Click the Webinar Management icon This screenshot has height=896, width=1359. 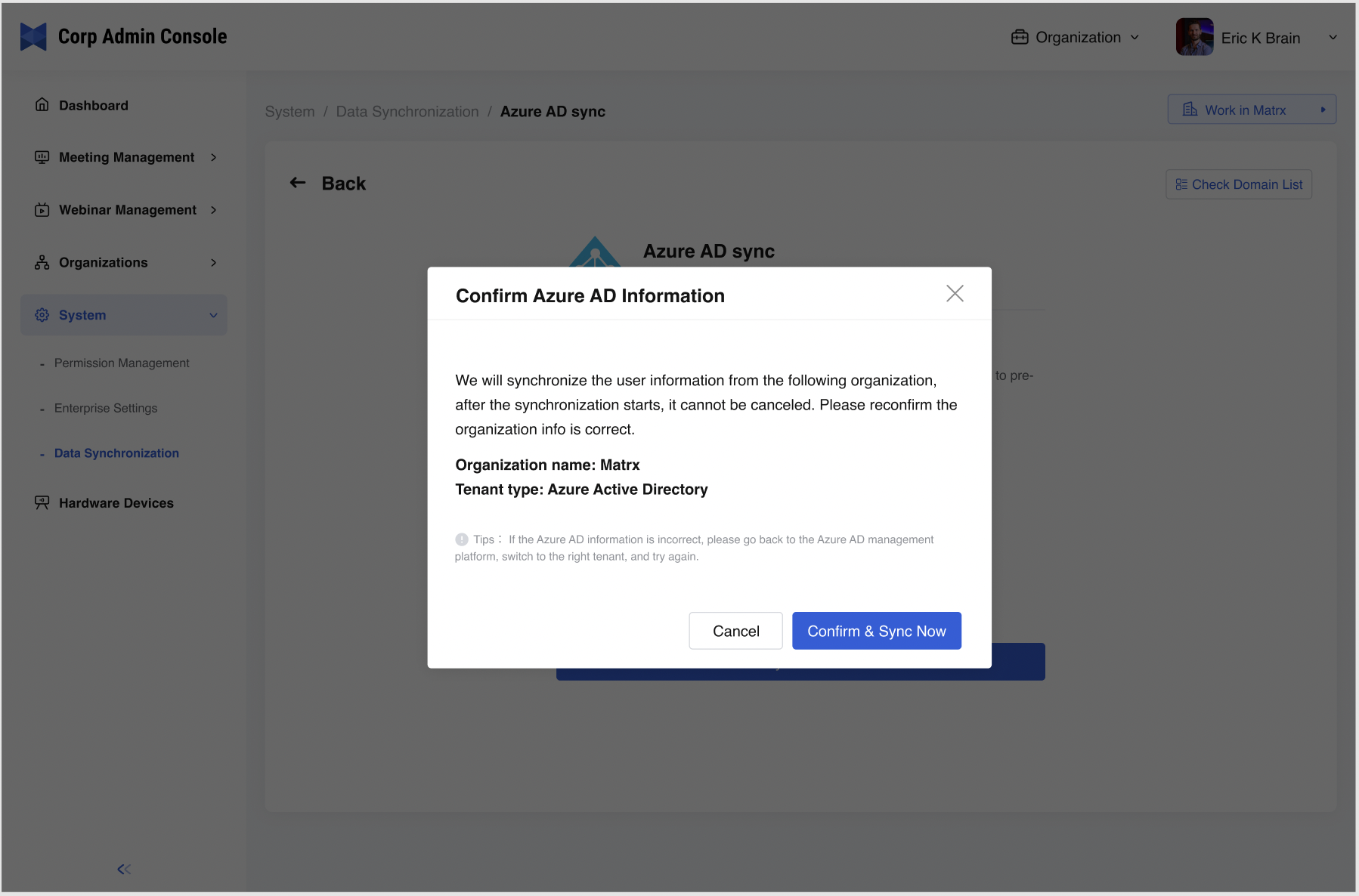pyautogui.click(x=42, y=210)
